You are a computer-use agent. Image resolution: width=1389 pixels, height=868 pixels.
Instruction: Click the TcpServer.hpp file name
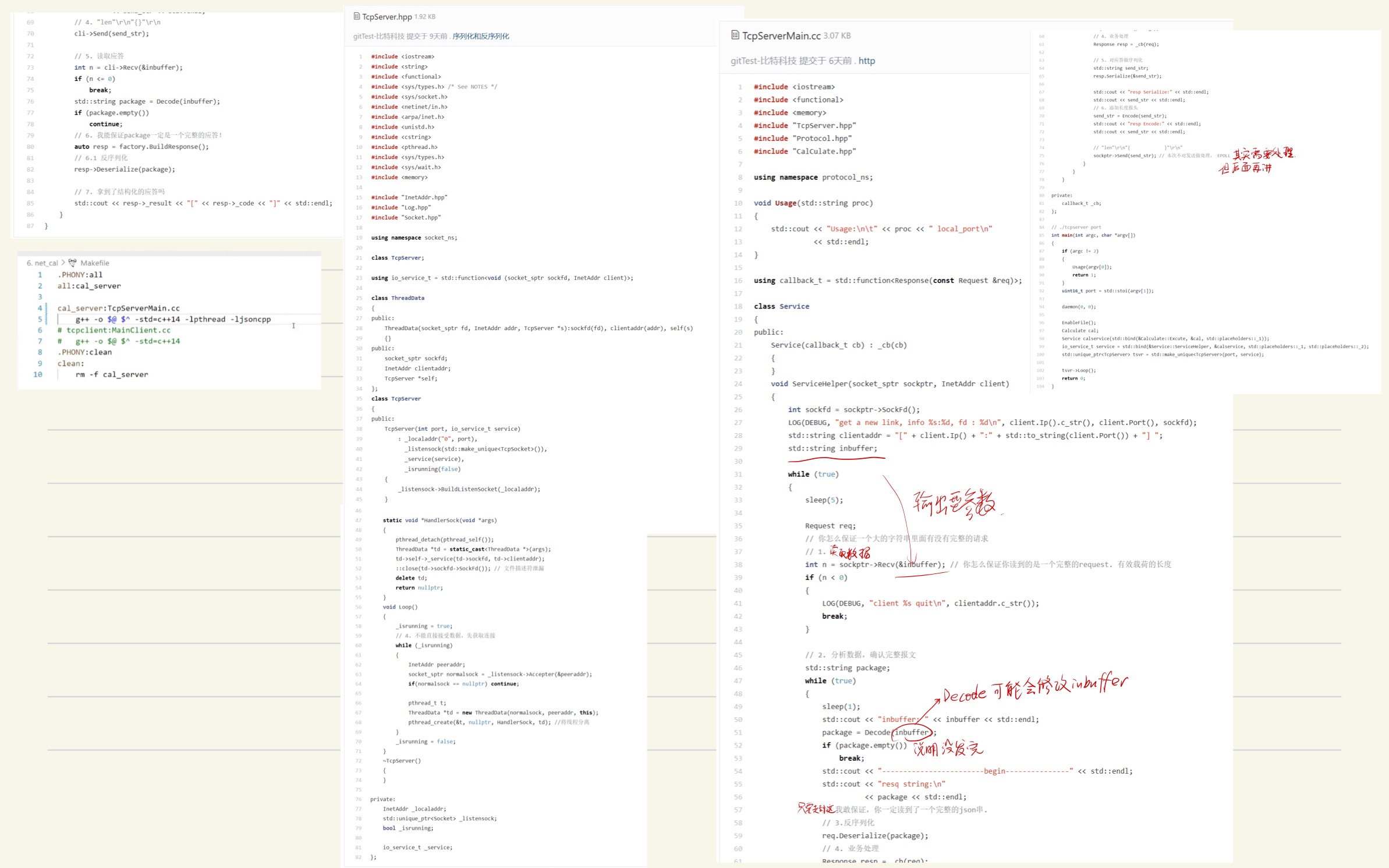coord(387,17)
